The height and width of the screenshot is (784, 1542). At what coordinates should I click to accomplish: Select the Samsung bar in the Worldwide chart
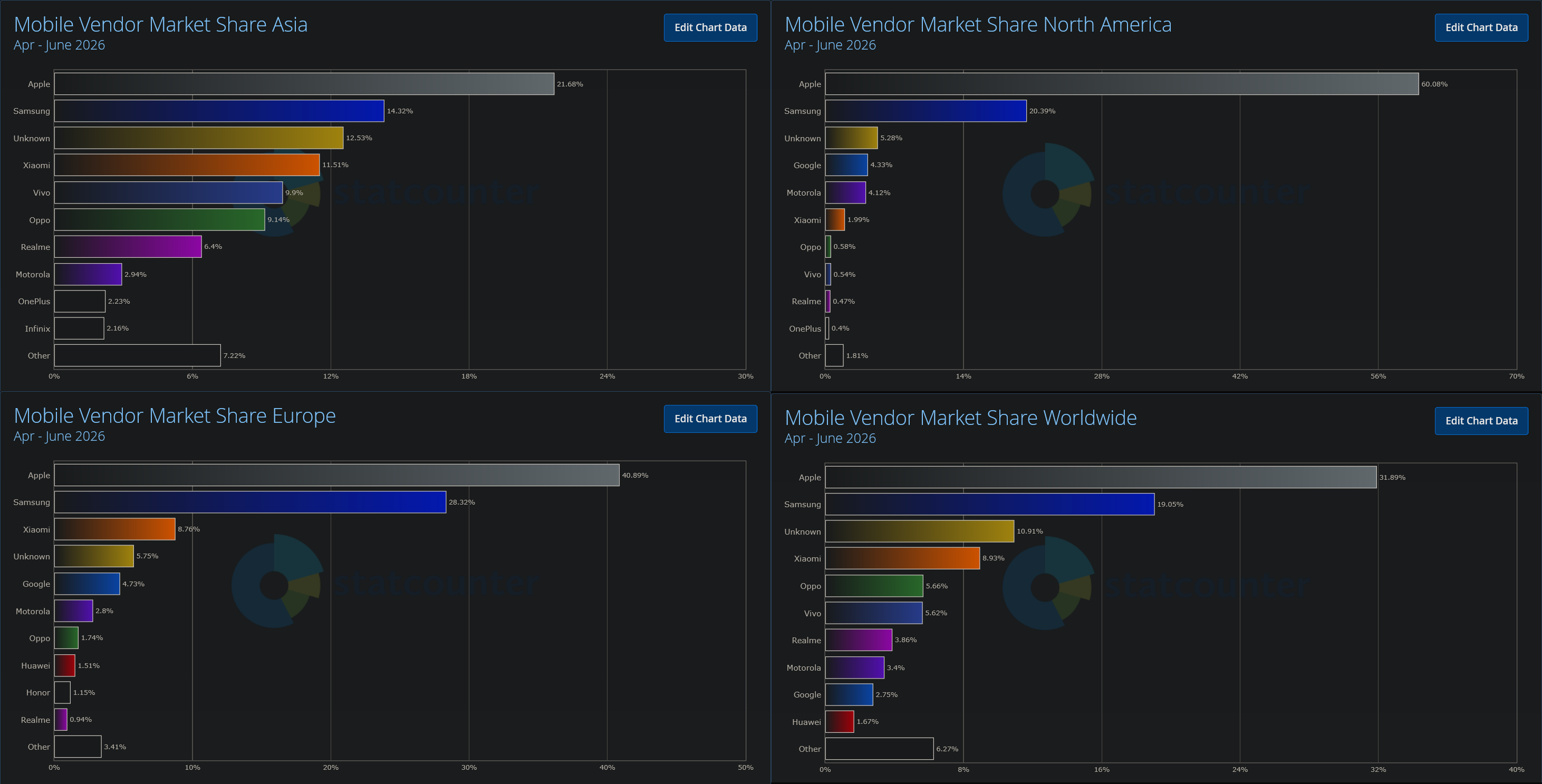pos(989,504)
